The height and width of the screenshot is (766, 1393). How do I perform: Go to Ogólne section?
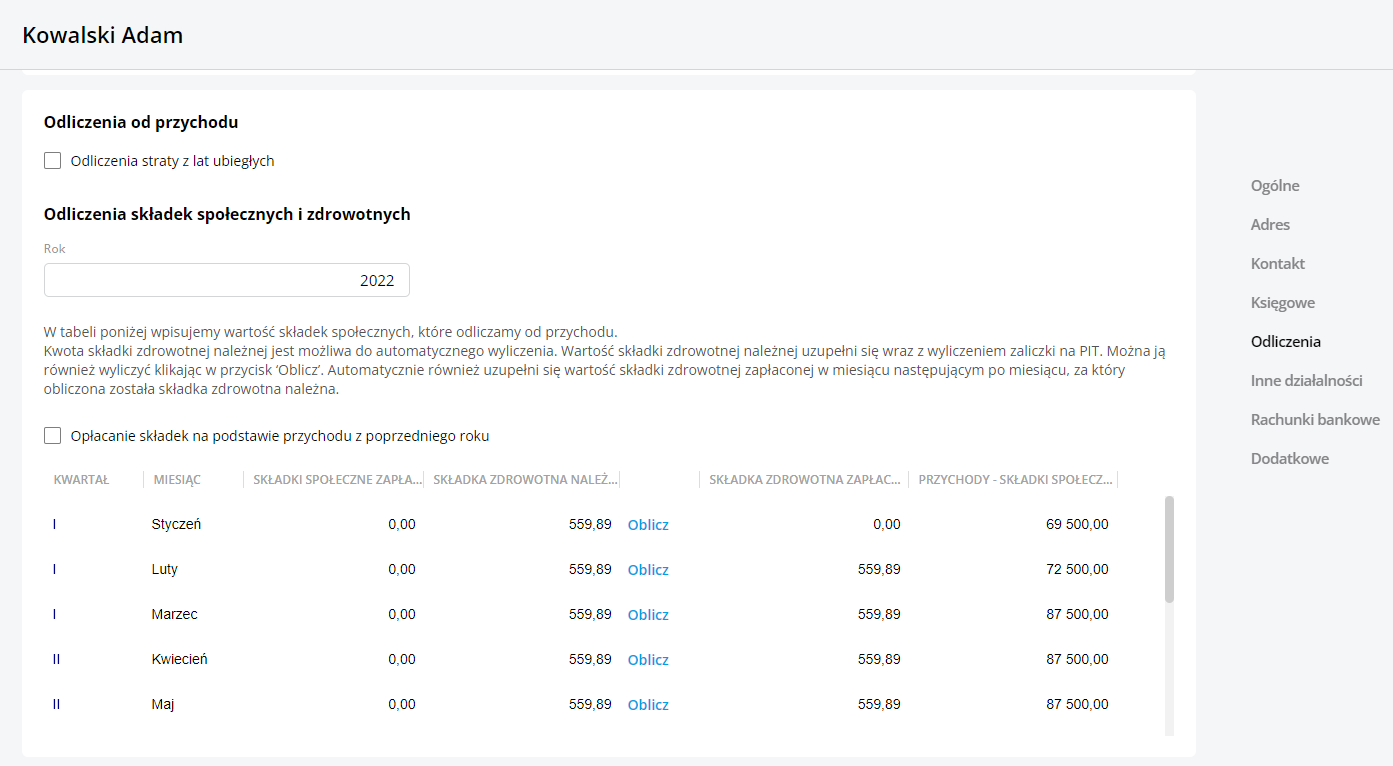tap(1275, 186)
